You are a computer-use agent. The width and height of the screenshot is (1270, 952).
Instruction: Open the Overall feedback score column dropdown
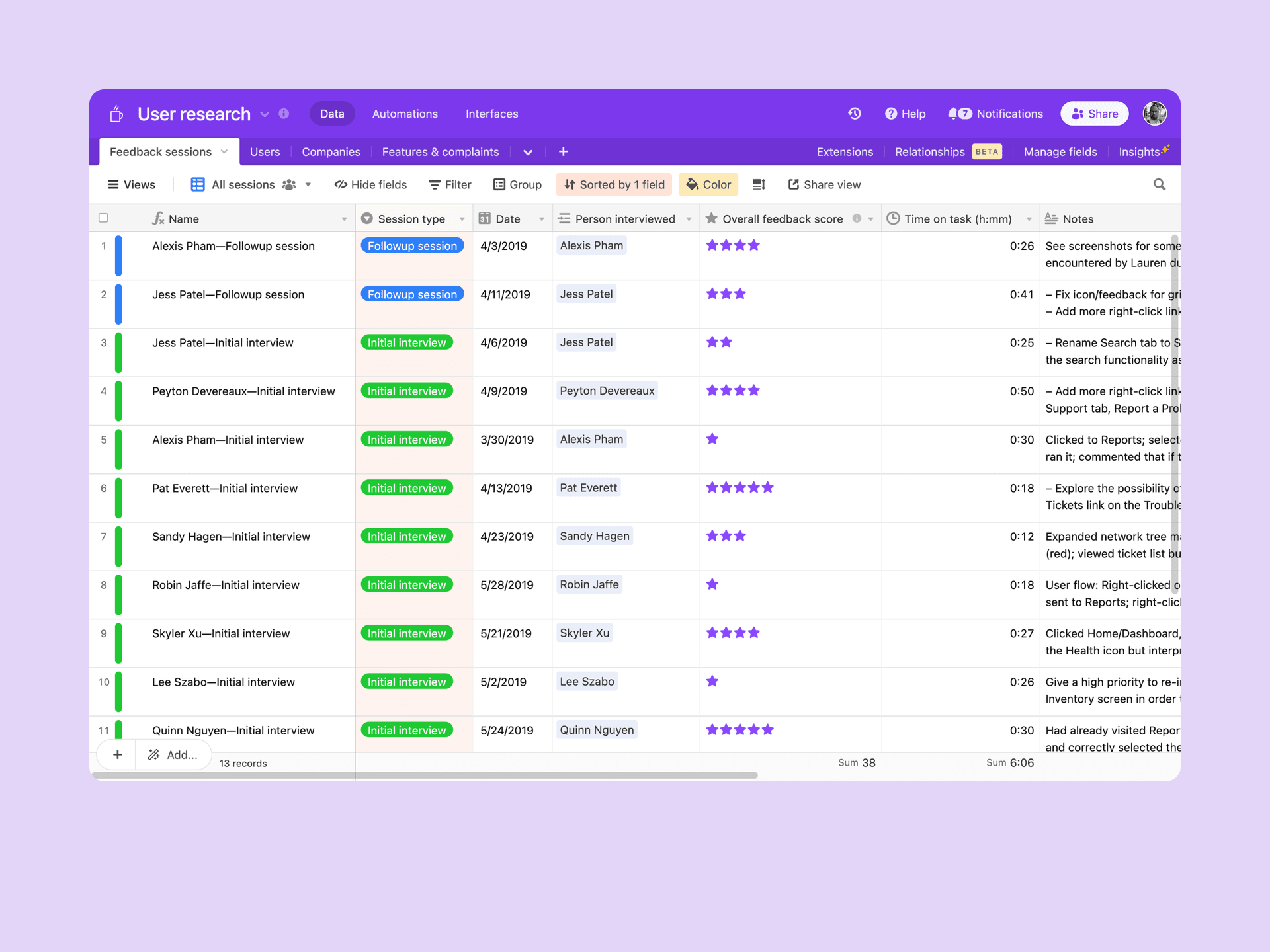[870, 219]
